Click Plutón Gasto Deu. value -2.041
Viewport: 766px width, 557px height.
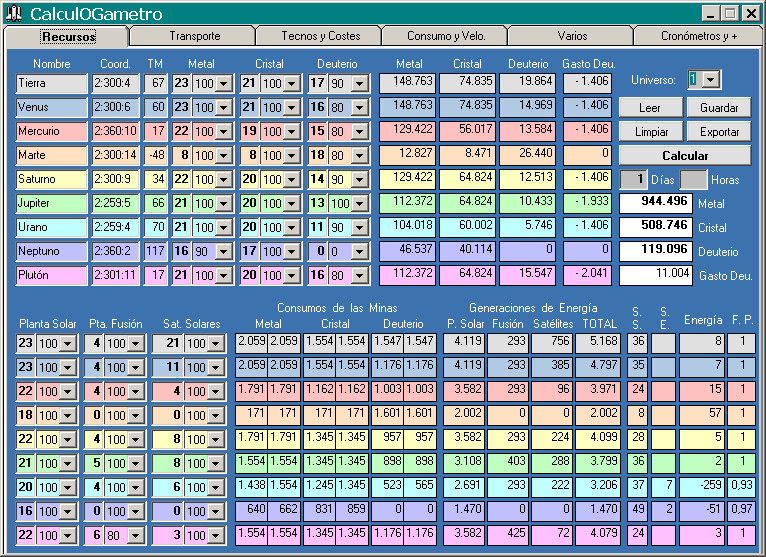tap(587, 275)
